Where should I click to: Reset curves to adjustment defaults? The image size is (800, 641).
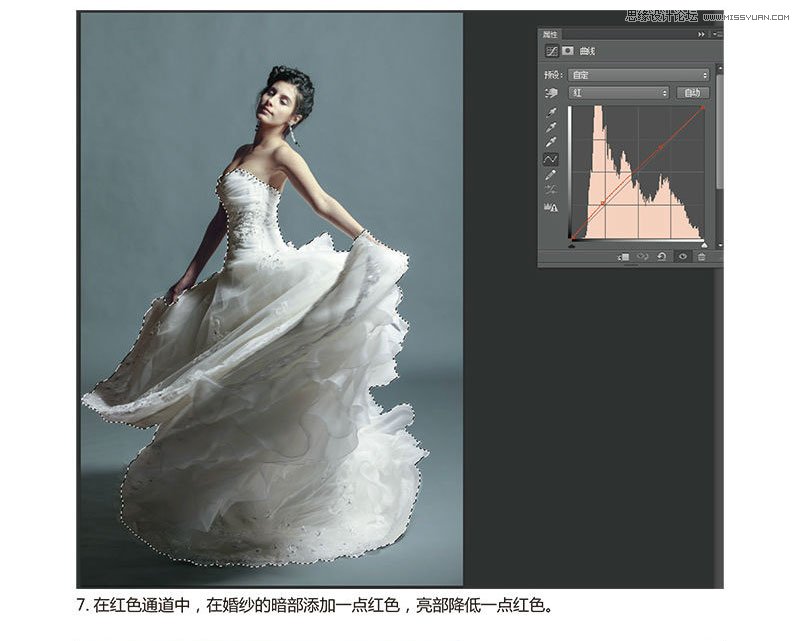[662, 257]
